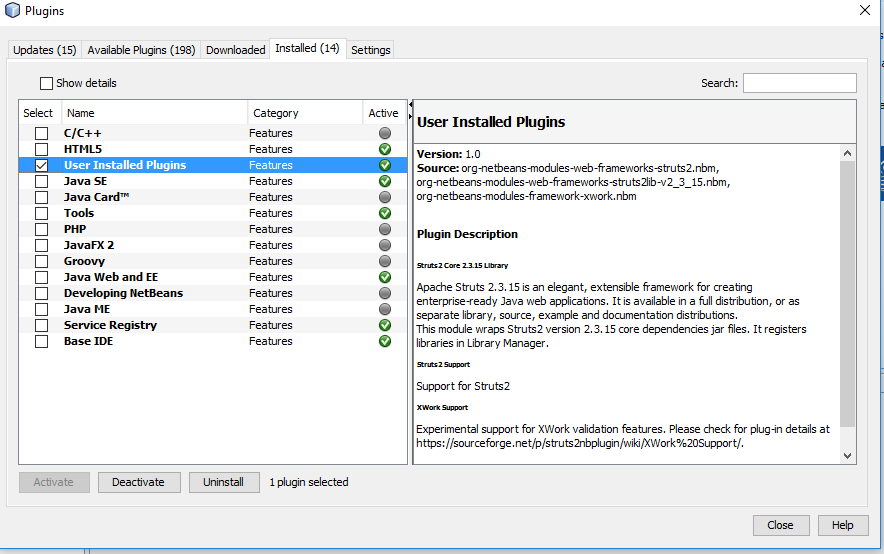Click the inactive status icon for Groovy
Screen dimensions: 884x554
click(x=385, y=262)
